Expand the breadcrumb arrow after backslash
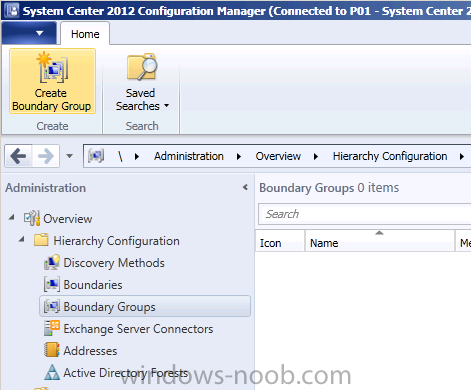 pyautogui.click(x=137, y=156)
